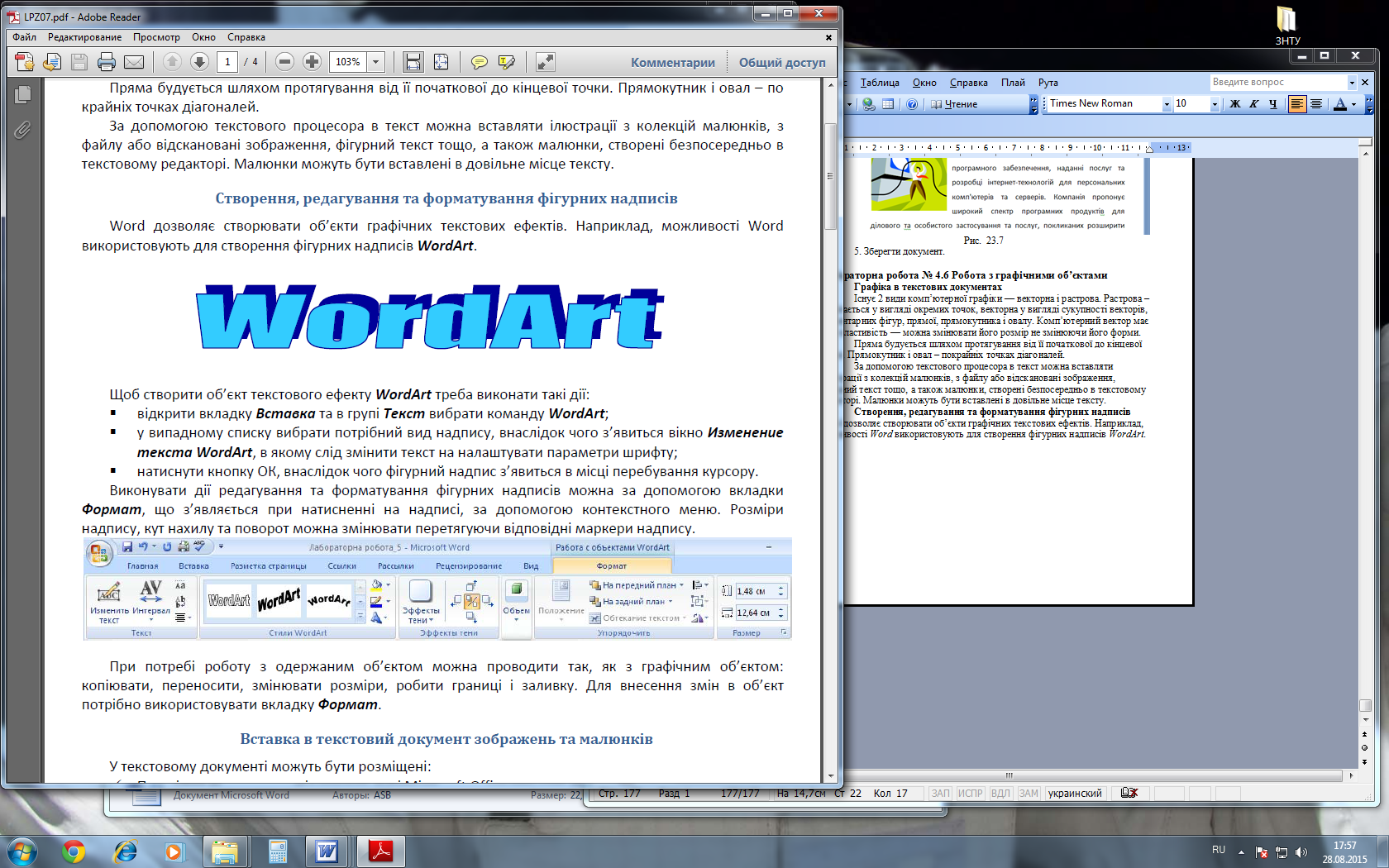Open the Общий доступ pane
The height and width of the screenshot is (868, 1389).
point(782,63)
